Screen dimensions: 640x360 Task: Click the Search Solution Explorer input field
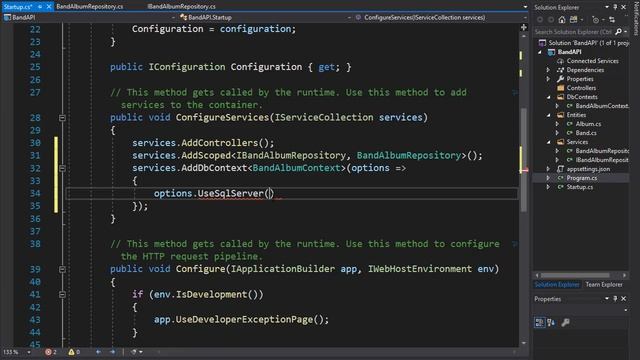[x=573, y=32]
